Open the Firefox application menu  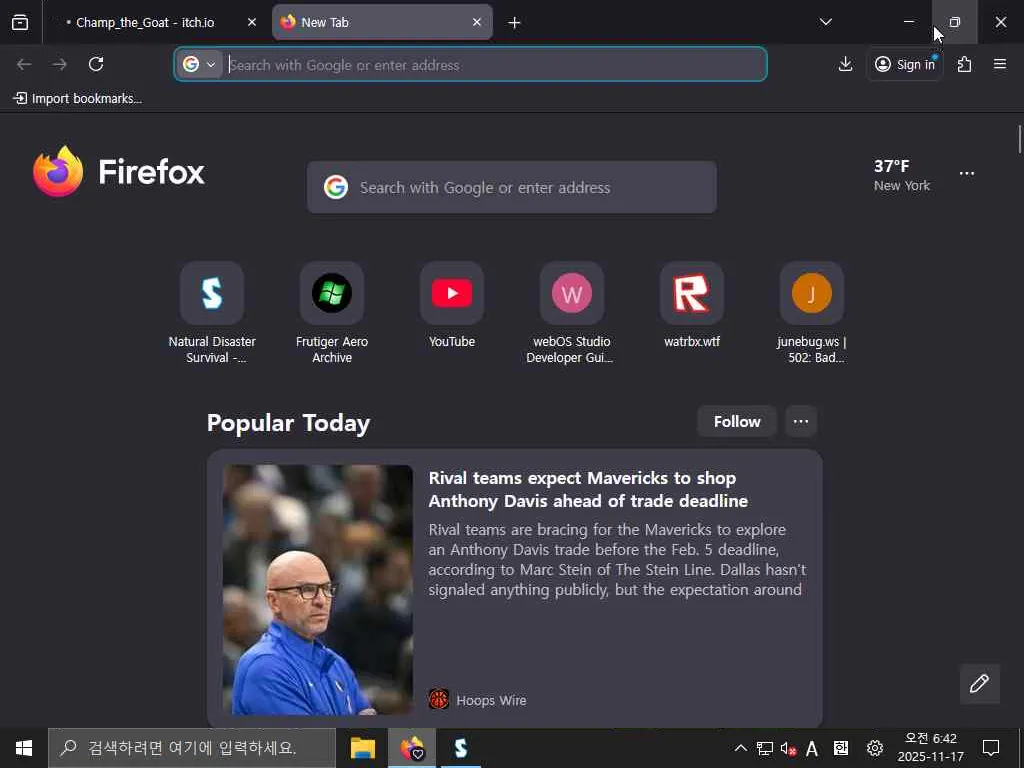999,64
